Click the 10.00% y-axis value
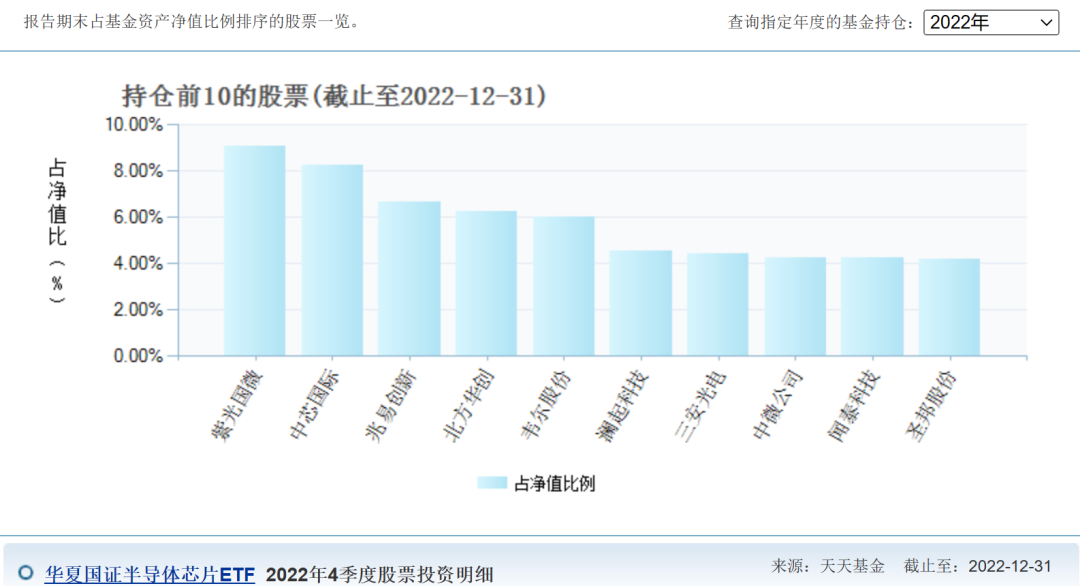The width and height of the screenshot is (1080, 586). coord(134,125)
